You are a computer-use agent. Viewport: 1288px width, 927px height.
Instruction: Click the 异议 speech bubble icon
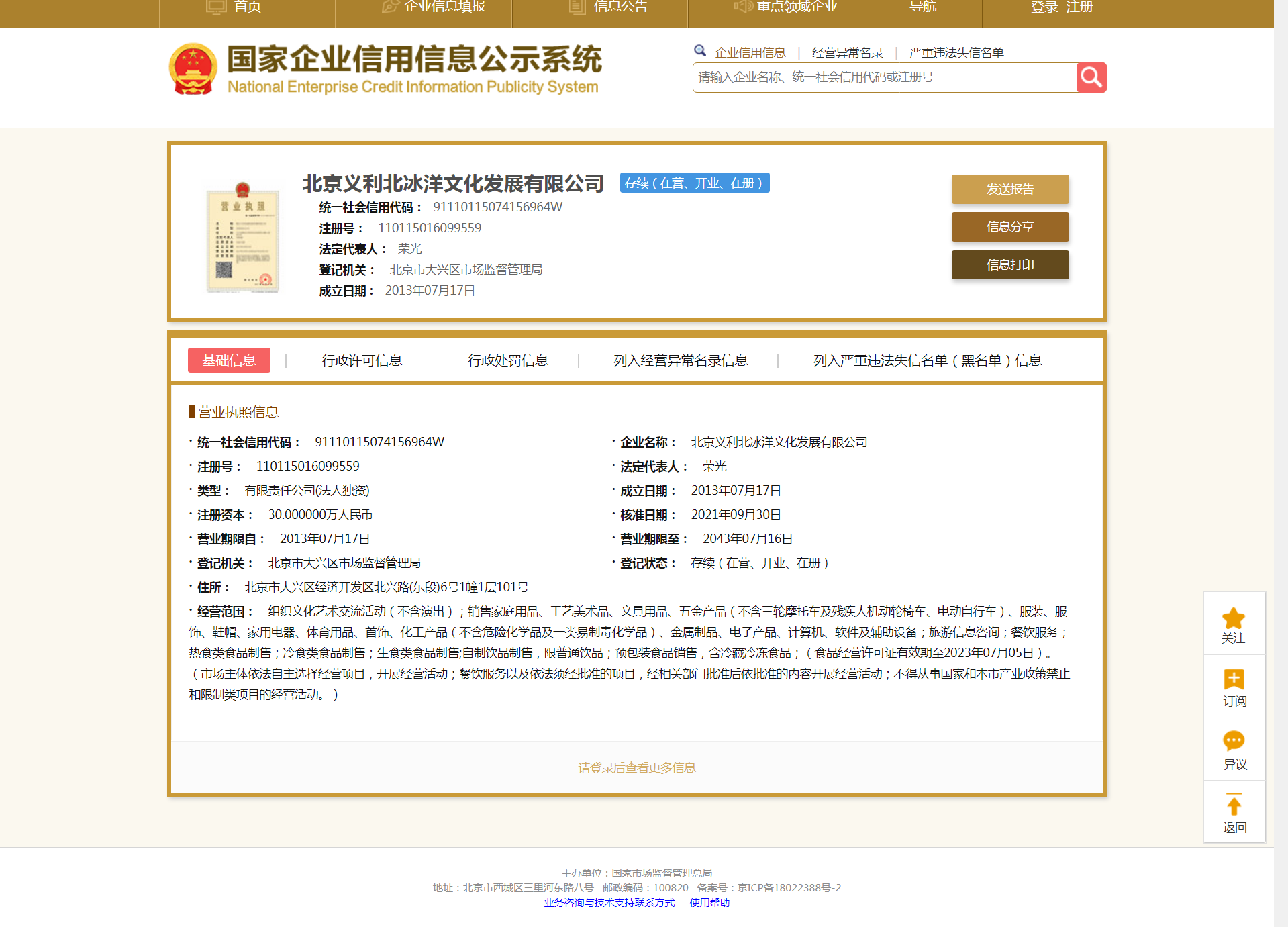tap(1234, 741)
